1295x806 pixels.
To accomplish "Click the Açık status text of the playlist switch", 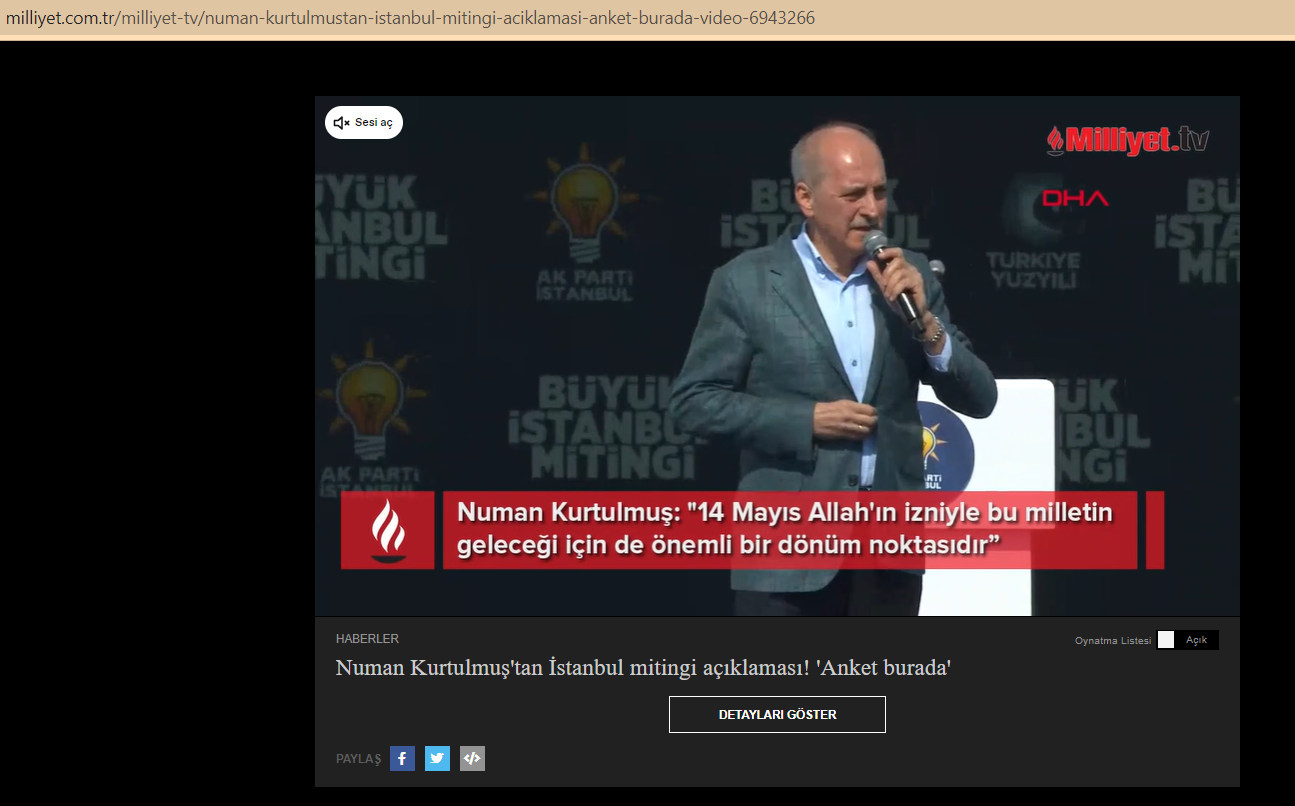I will coord(1196,640).
